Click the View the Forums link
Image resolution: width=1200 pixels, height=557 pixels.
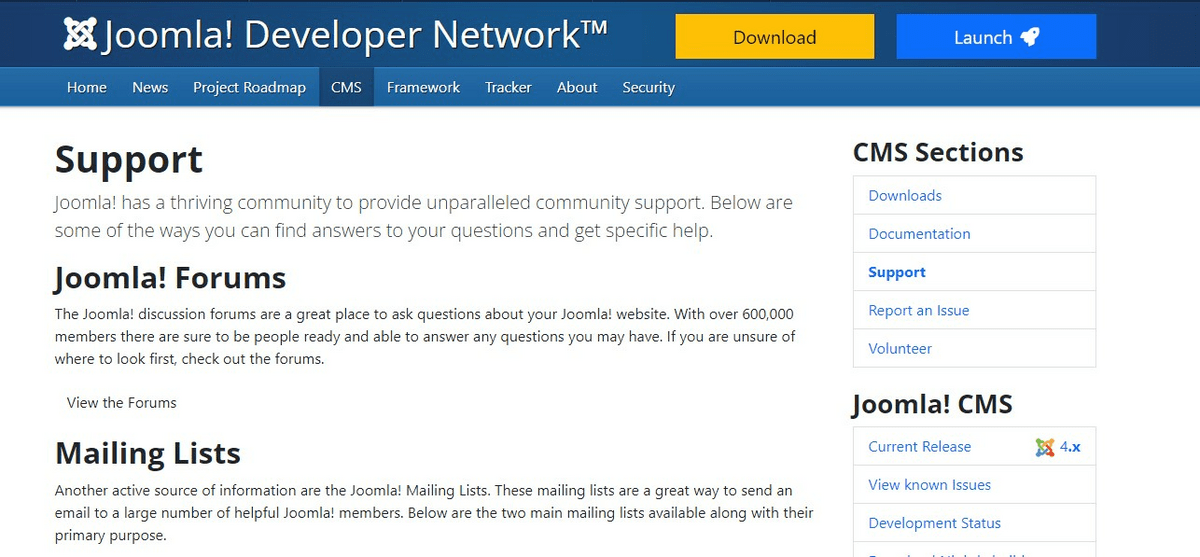pyautogui.click(x=122, y=403)
